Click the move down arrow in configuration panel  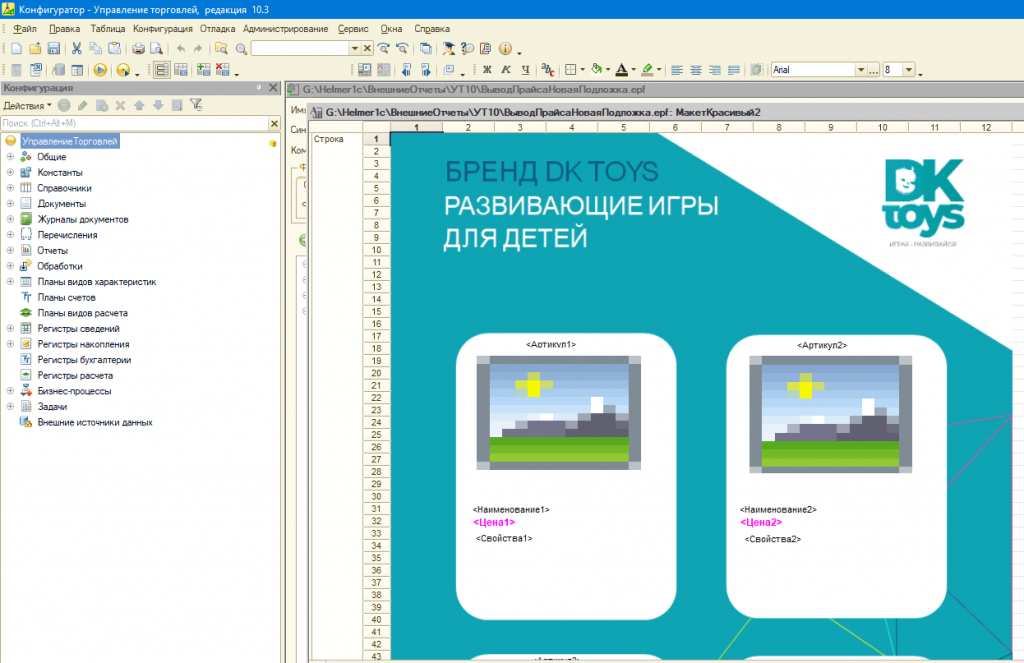pos(158,105)
